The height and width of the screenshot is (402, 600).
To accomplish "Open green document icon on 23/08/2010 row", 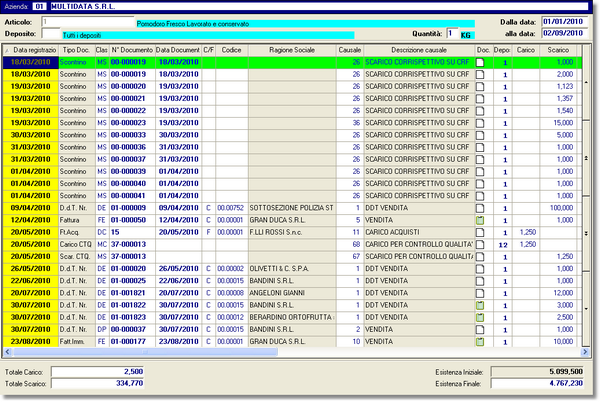I will pyautogui.click(x=480, y=342).
